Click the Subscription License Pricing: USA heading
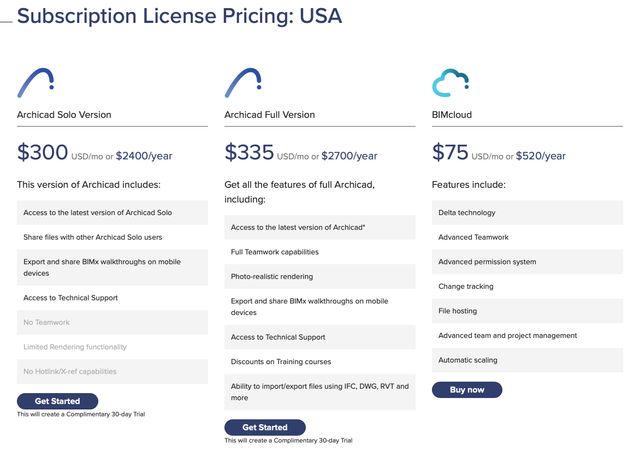Image resolution: width=628 pixels, height=452 pixels. tap(180, 16)
